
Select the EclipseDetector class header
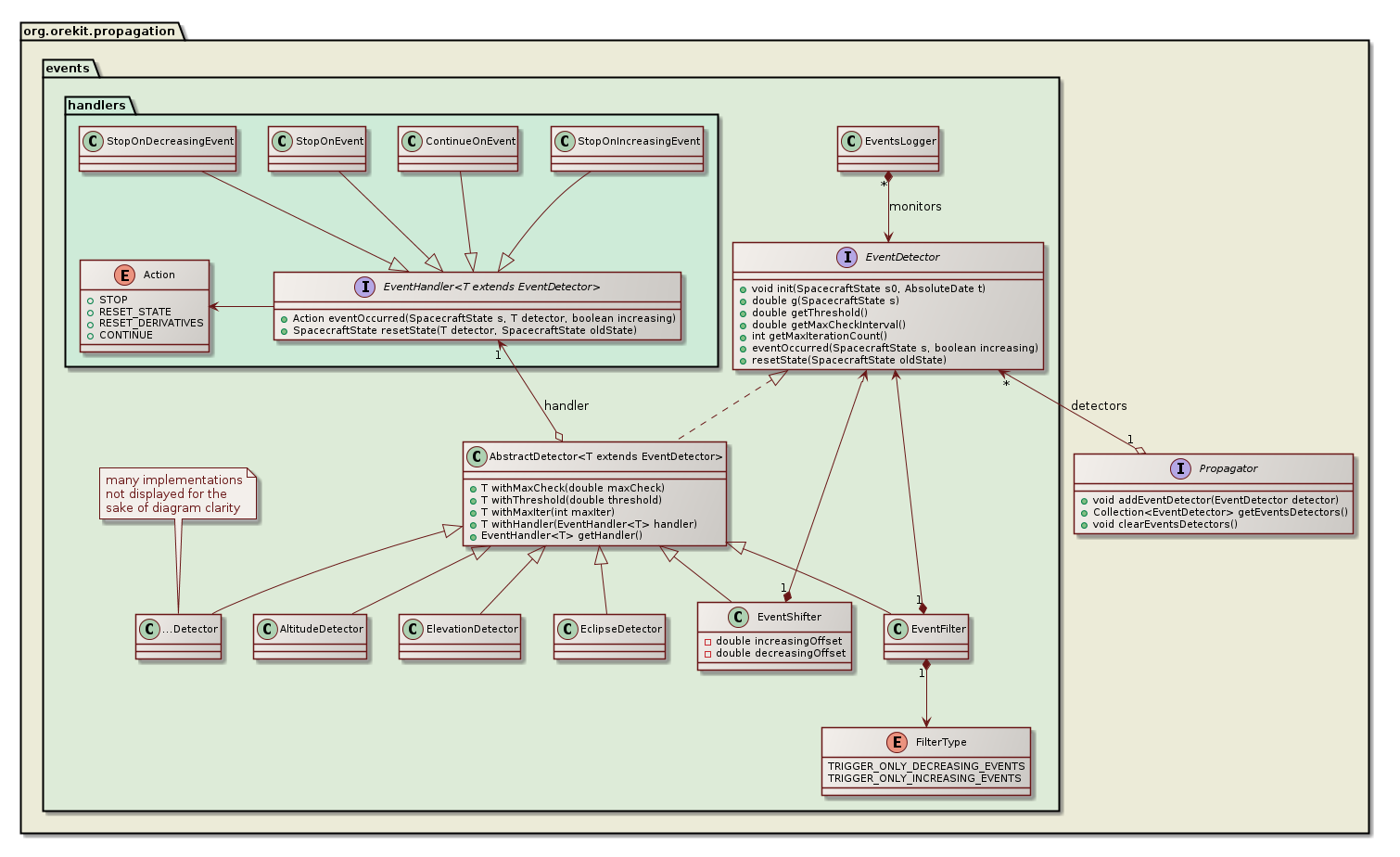(609, 629)
